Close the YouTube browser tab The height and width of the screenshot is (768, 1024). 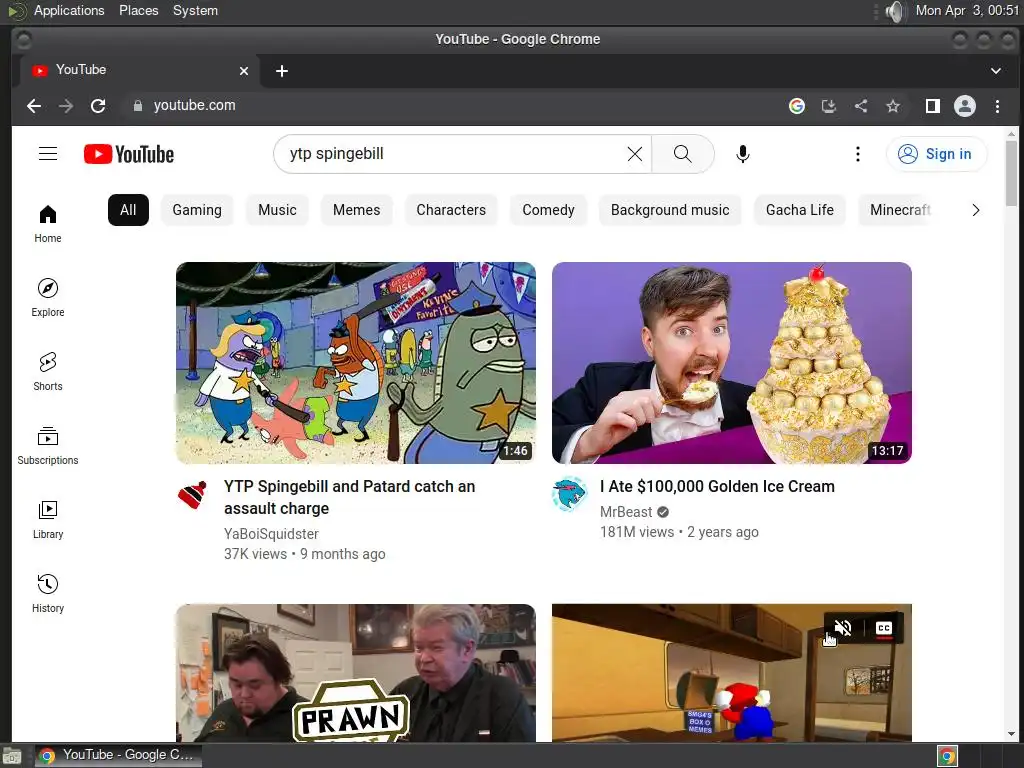point(244,71)
